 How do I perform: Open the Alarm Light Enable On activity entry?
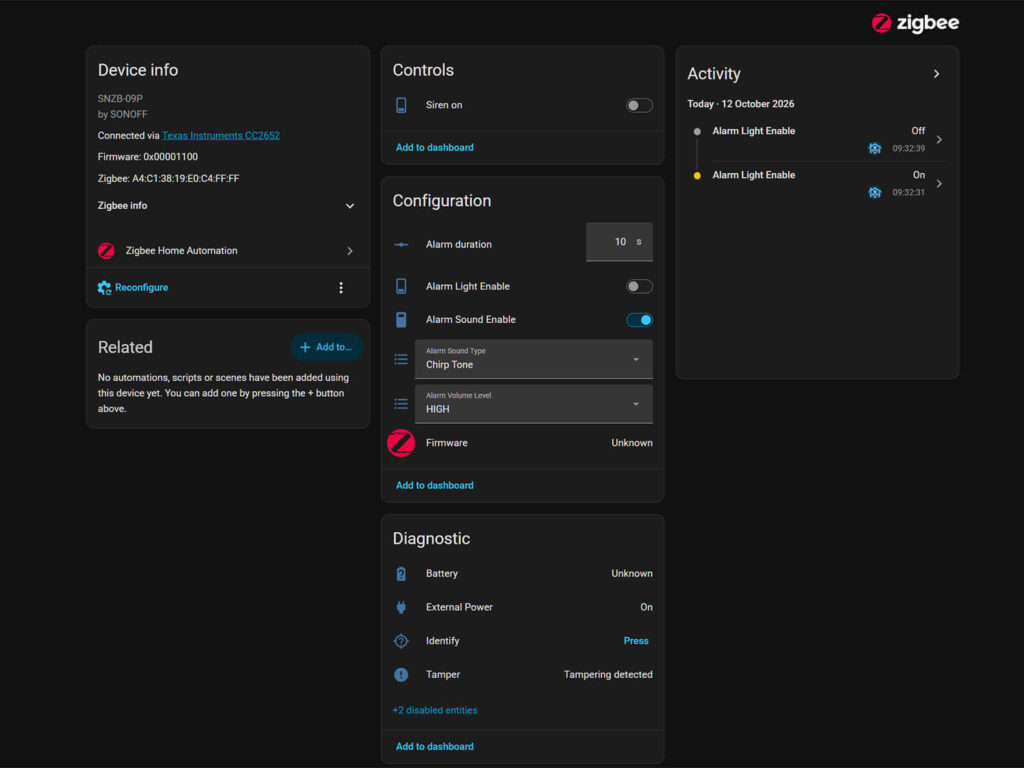tap(818, 184)
